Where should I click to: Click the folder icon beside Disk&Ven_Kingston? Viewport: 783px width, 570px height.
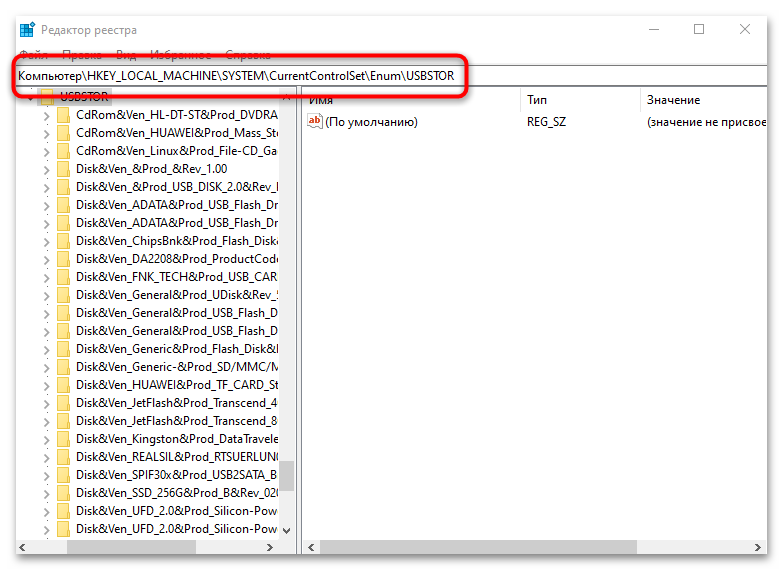click(64, 439)
